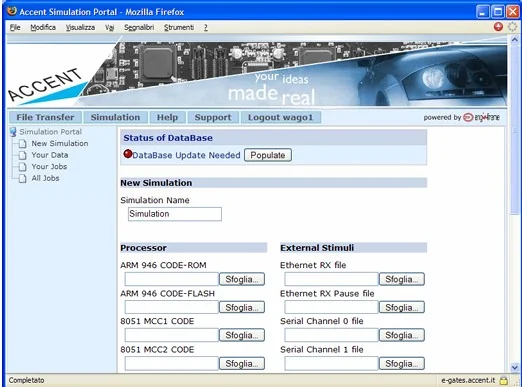
Task: Switch to the File Transfer tab
Action: click(45, 117)
